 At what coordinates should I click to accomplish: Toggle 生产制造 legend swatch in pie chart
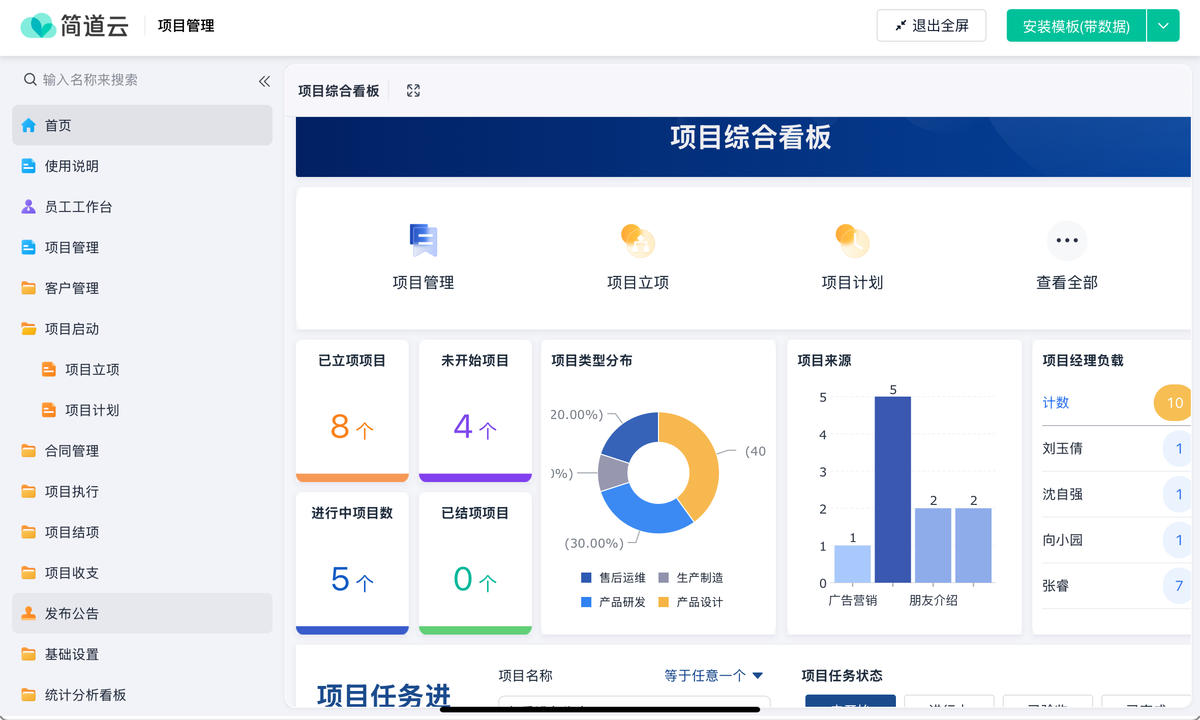(x=663, y=578)
